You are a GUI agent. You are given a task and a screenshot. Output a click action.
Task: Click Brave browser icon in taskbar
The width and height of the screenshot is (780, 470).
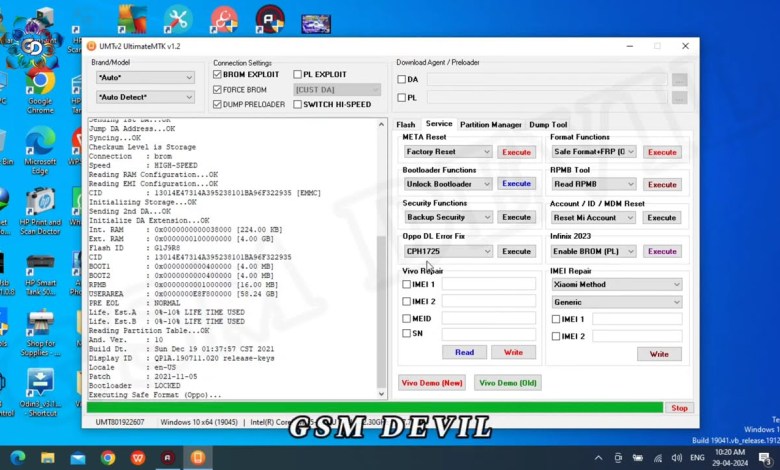point(136,457)
